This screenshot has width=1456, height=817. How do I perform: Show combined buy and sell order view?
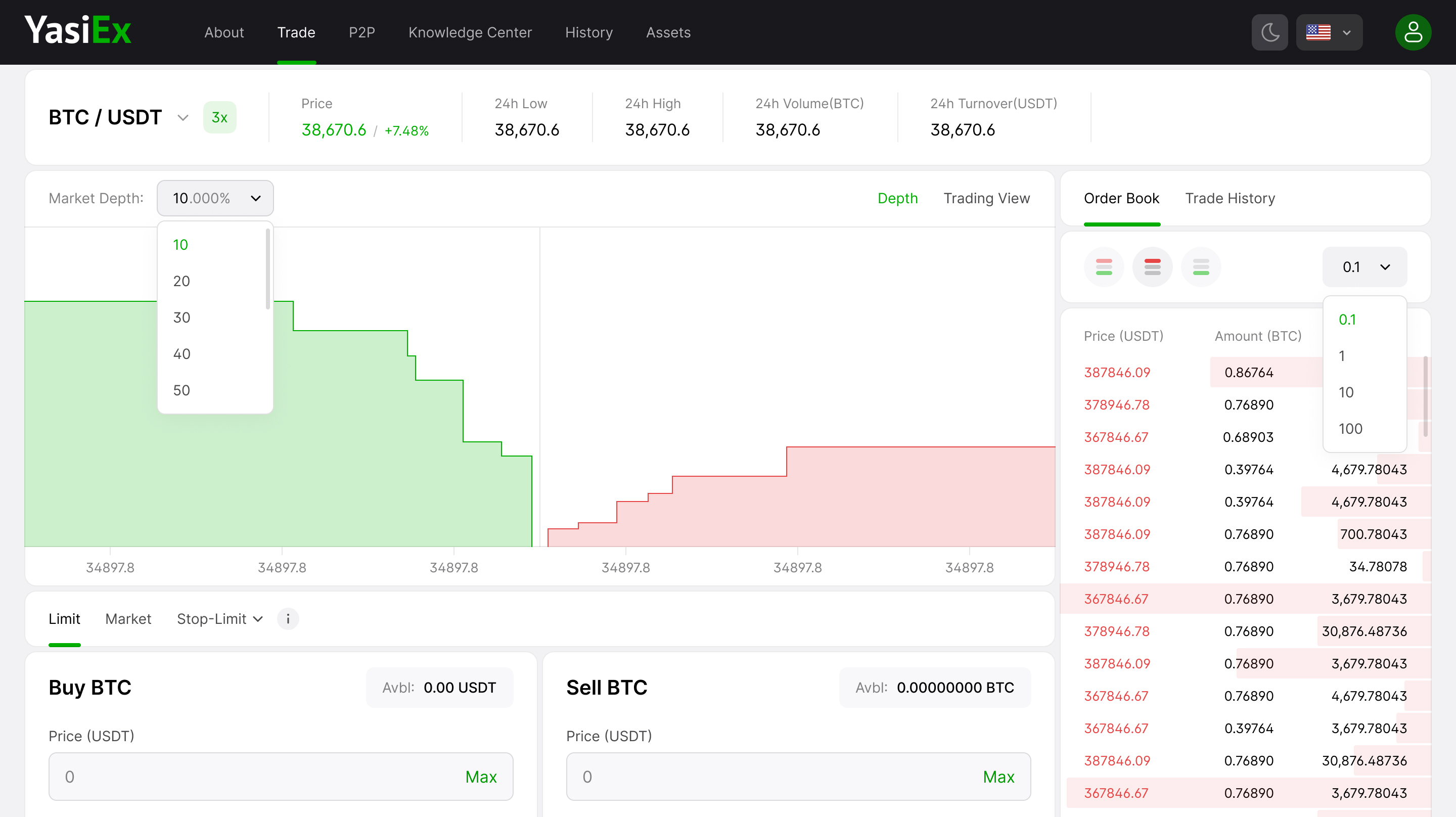click(x=1103, y=266)
